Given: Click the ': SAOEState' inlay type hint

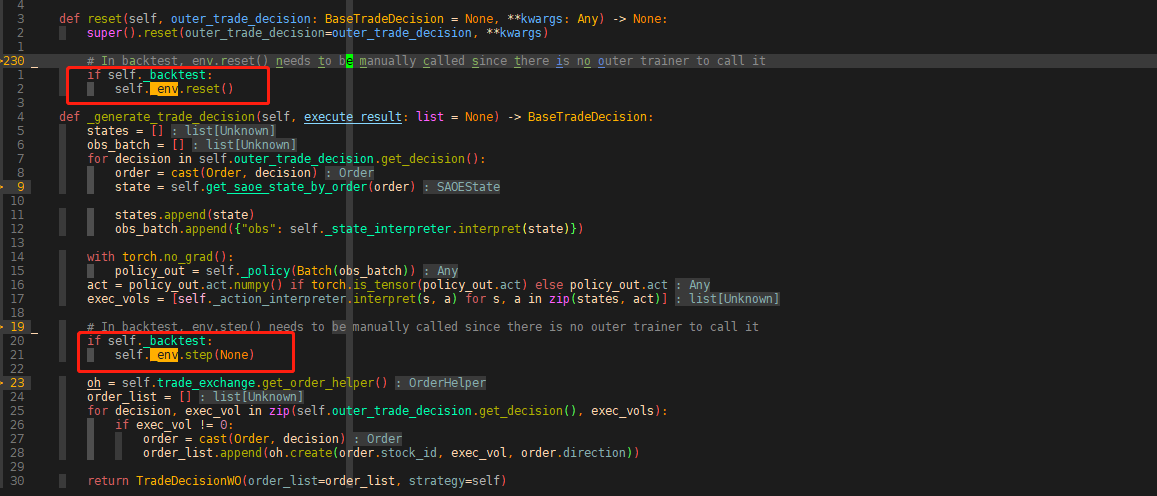Looking at the screenshot, I should coord(462,187).
